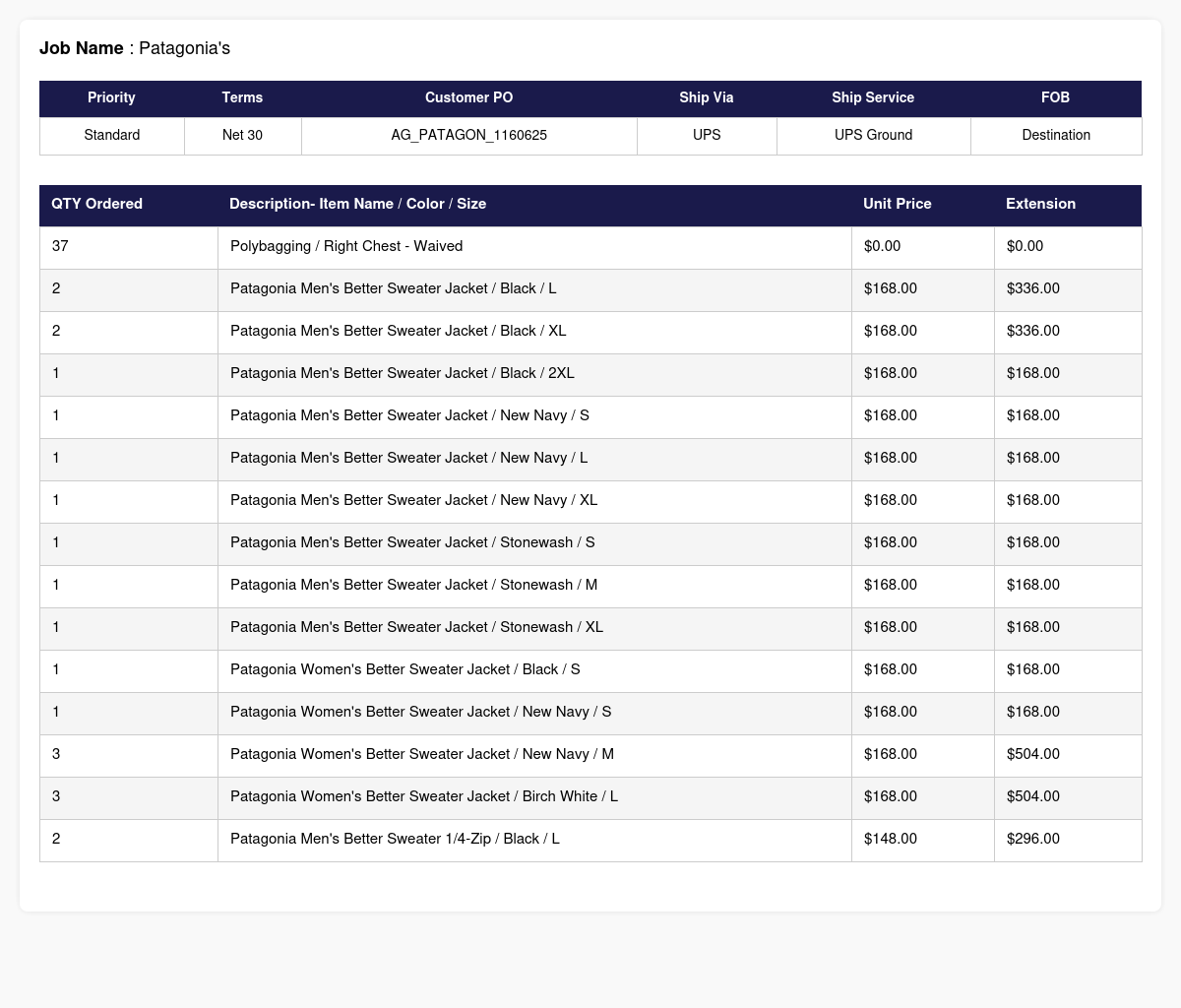
Task: Select the UPS ship via cell
Action: [707, 136]
